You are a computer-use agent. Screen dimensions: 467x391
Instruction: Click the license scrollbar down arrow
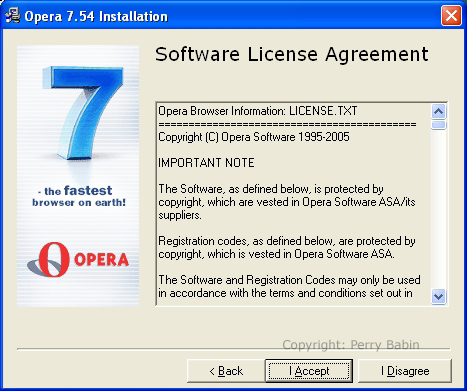point(438,296)
